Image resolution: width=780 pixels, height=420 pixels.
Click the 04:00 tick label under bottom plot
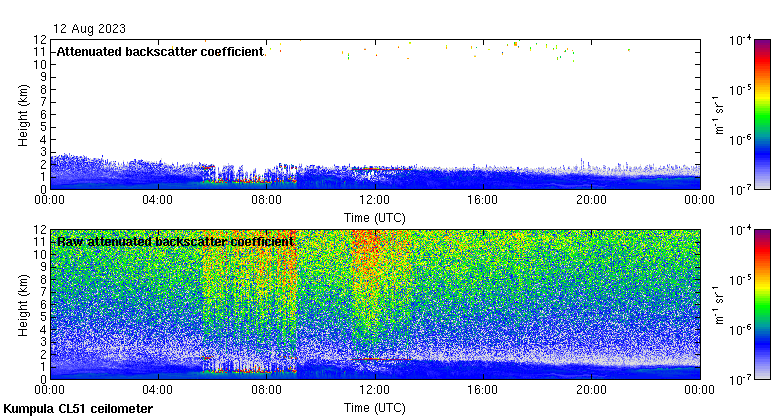click(x=158, y=390)
